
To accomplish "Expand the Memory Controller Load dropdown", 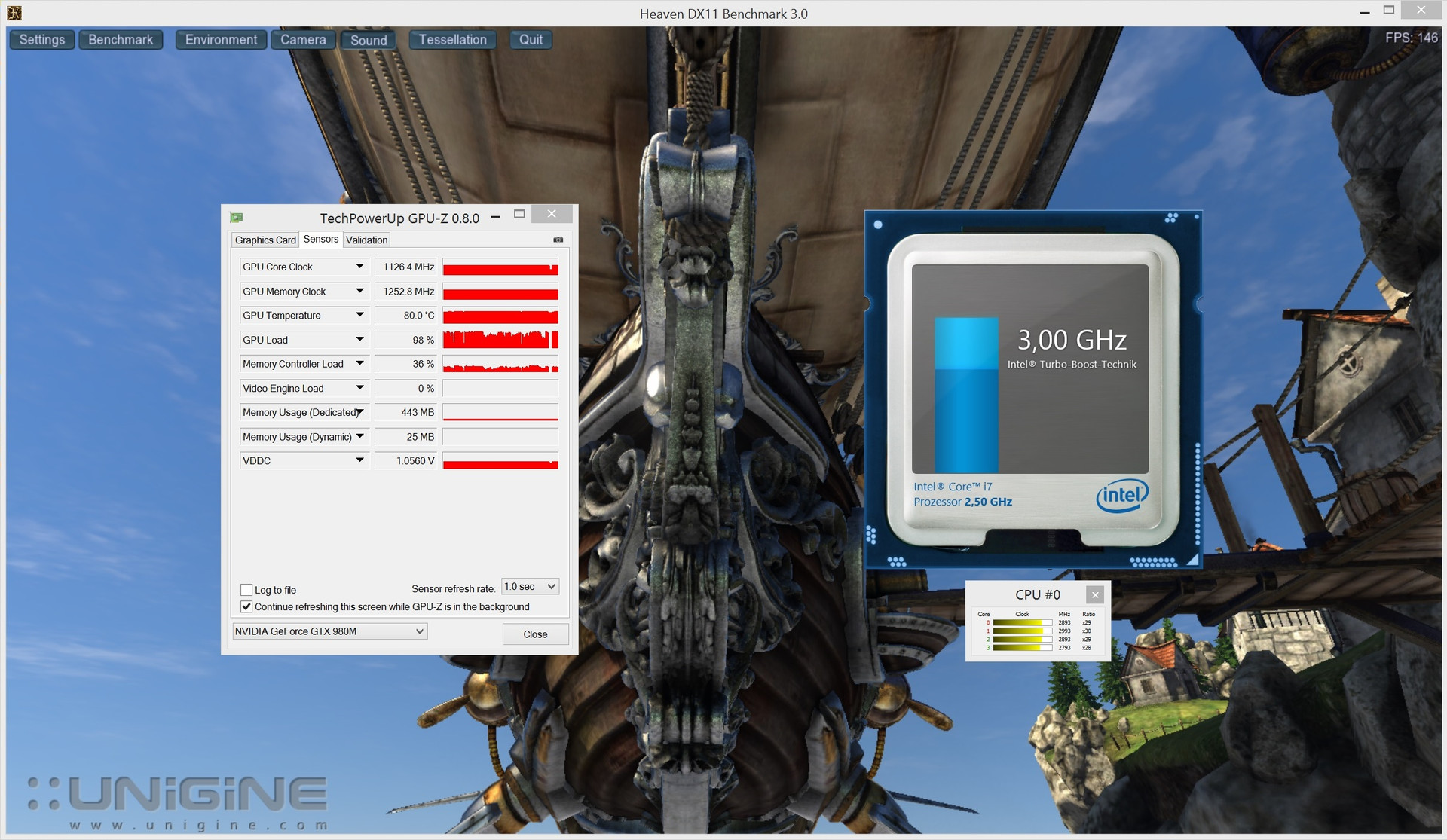I will pyautogui.click(x=359, y=364).
